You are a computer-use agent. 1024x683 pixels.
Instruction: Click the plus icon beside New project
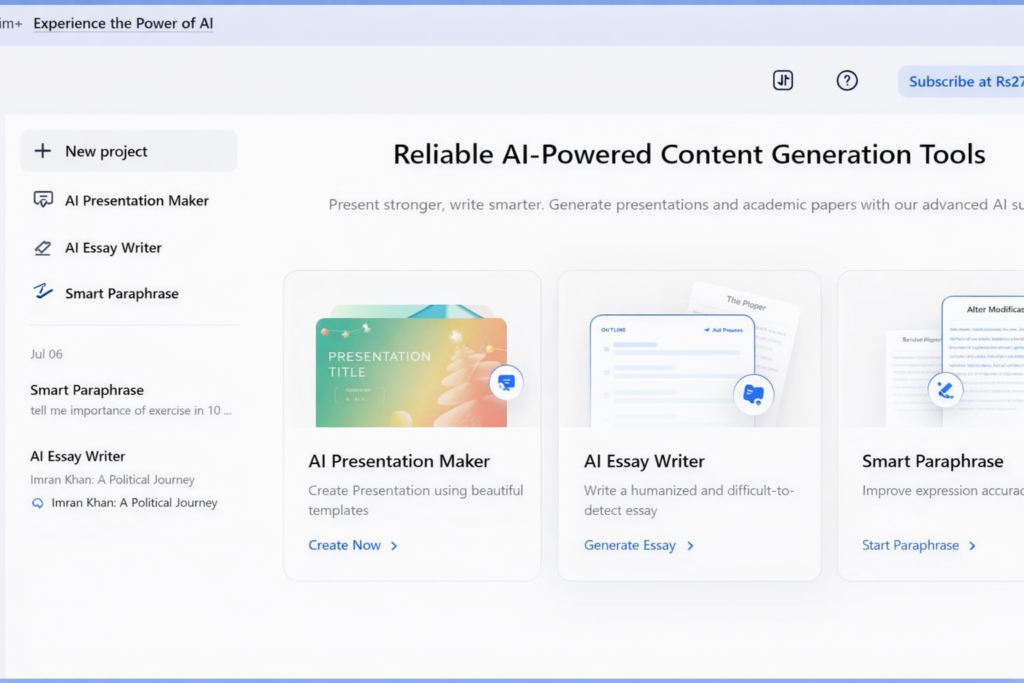tap(42, 151)
